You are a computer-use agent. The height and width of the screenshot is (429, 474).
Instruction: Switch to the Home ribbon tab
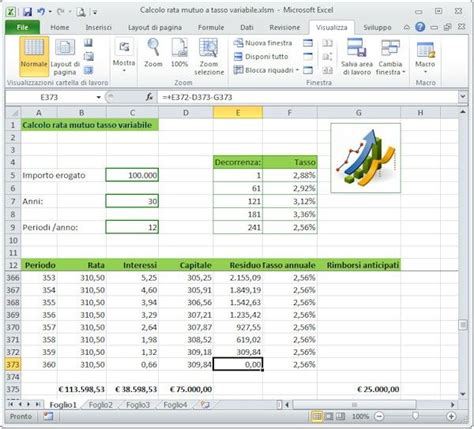(x=60, y=27)
